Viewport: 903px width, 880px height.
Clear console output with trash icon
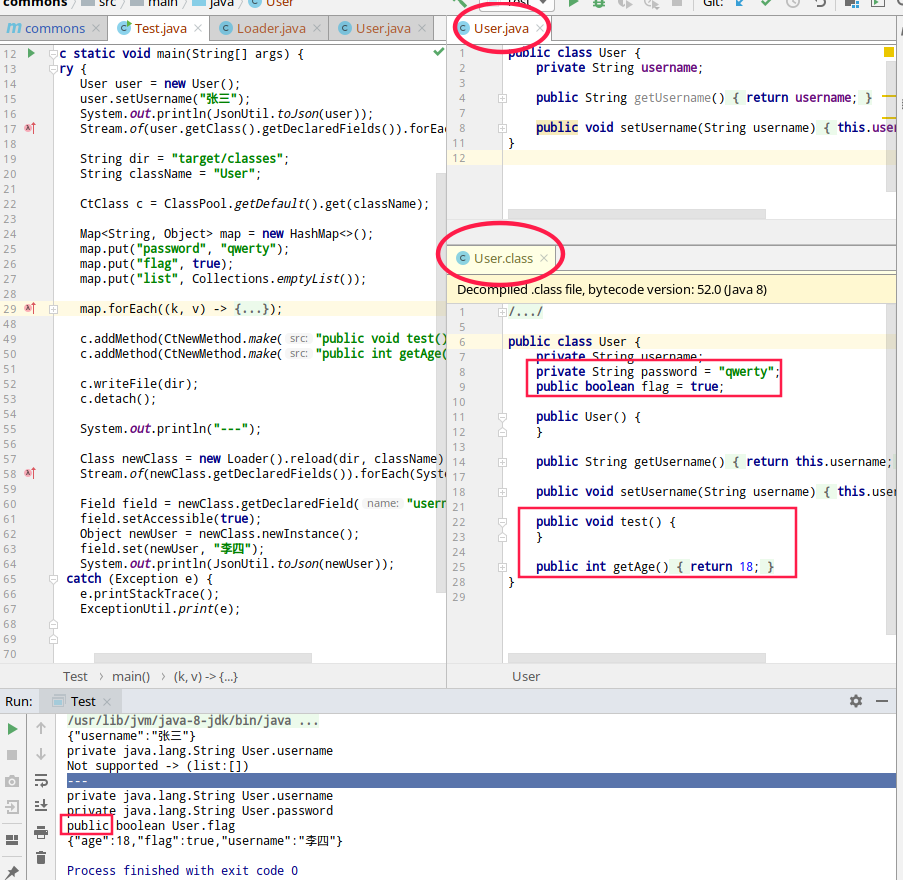tap(41, 857)
